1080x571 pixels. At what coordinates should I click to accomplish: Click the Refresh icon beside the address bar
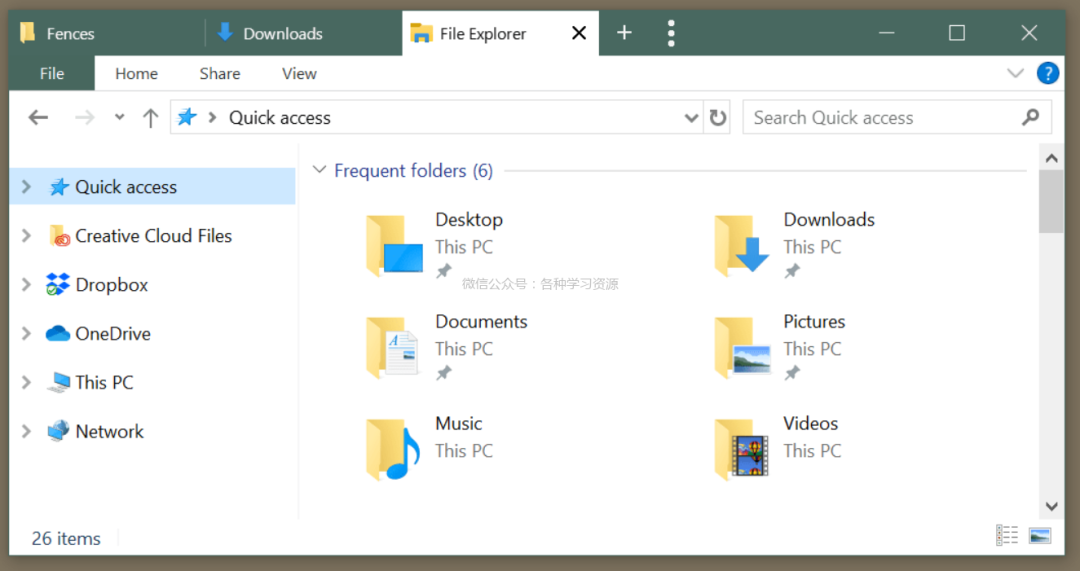pyautogui.click(x=718, y=118)
